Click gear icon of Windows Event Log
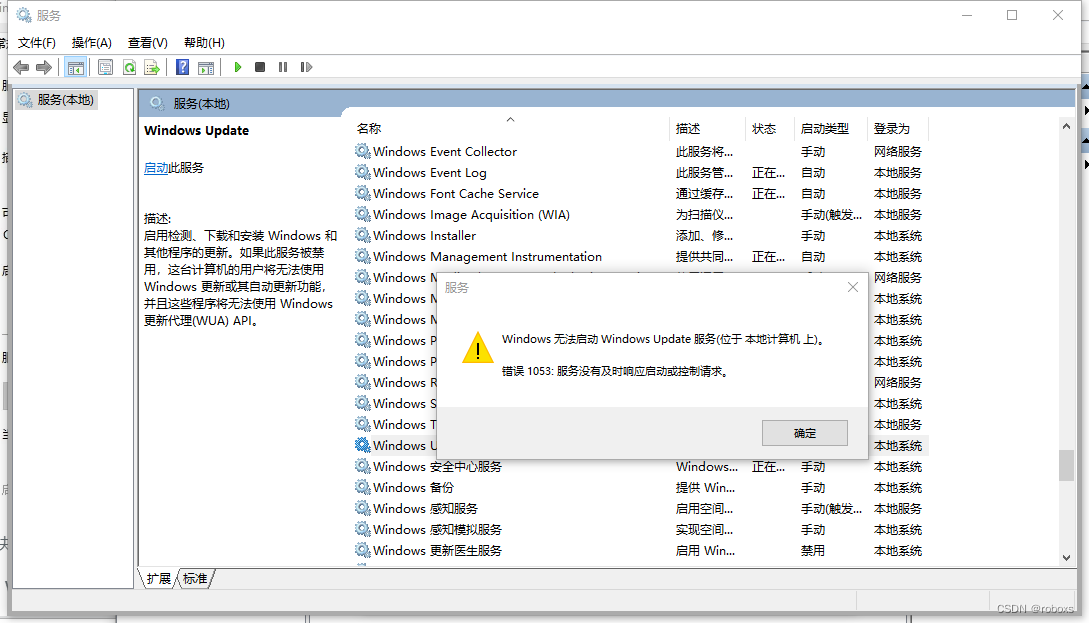Image resolution: width=1089 pixels, height=623 pixels. [363, 172]
